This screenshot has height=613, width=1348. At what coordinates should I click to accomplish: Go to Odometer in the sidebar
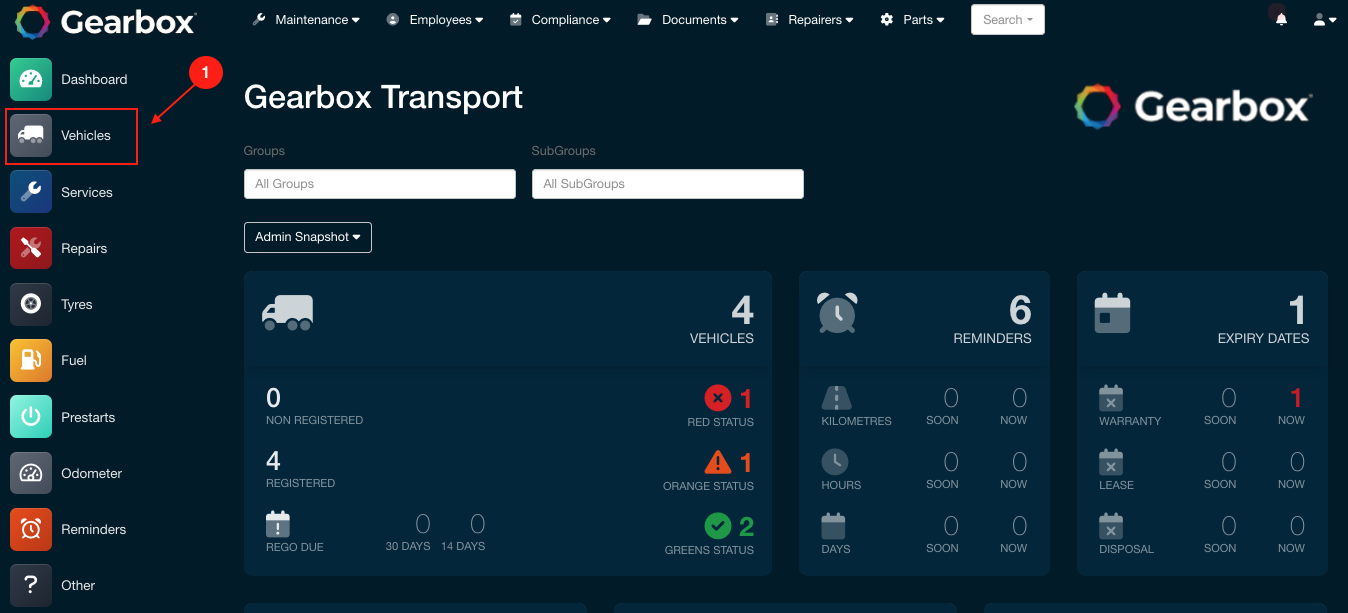click(x=91, y=473)
